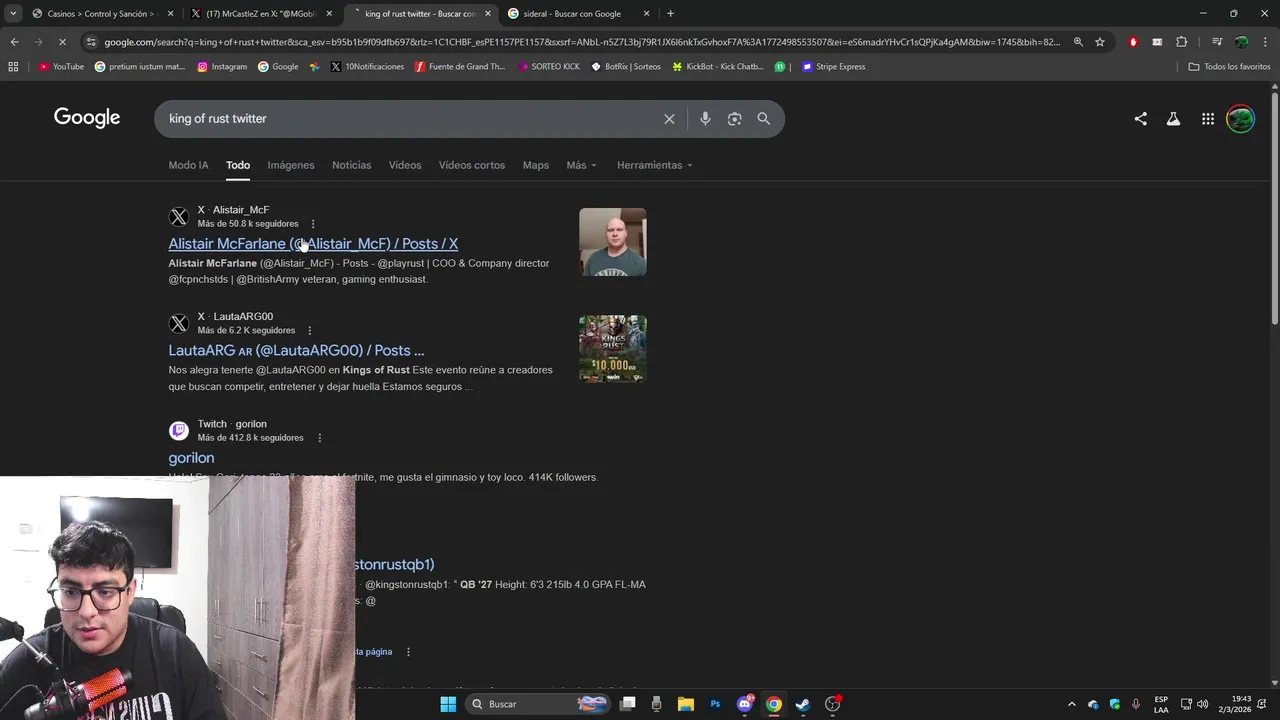
Task: Open the Google account avatar
Action: pyautogui.click(x=1240, y=119)
